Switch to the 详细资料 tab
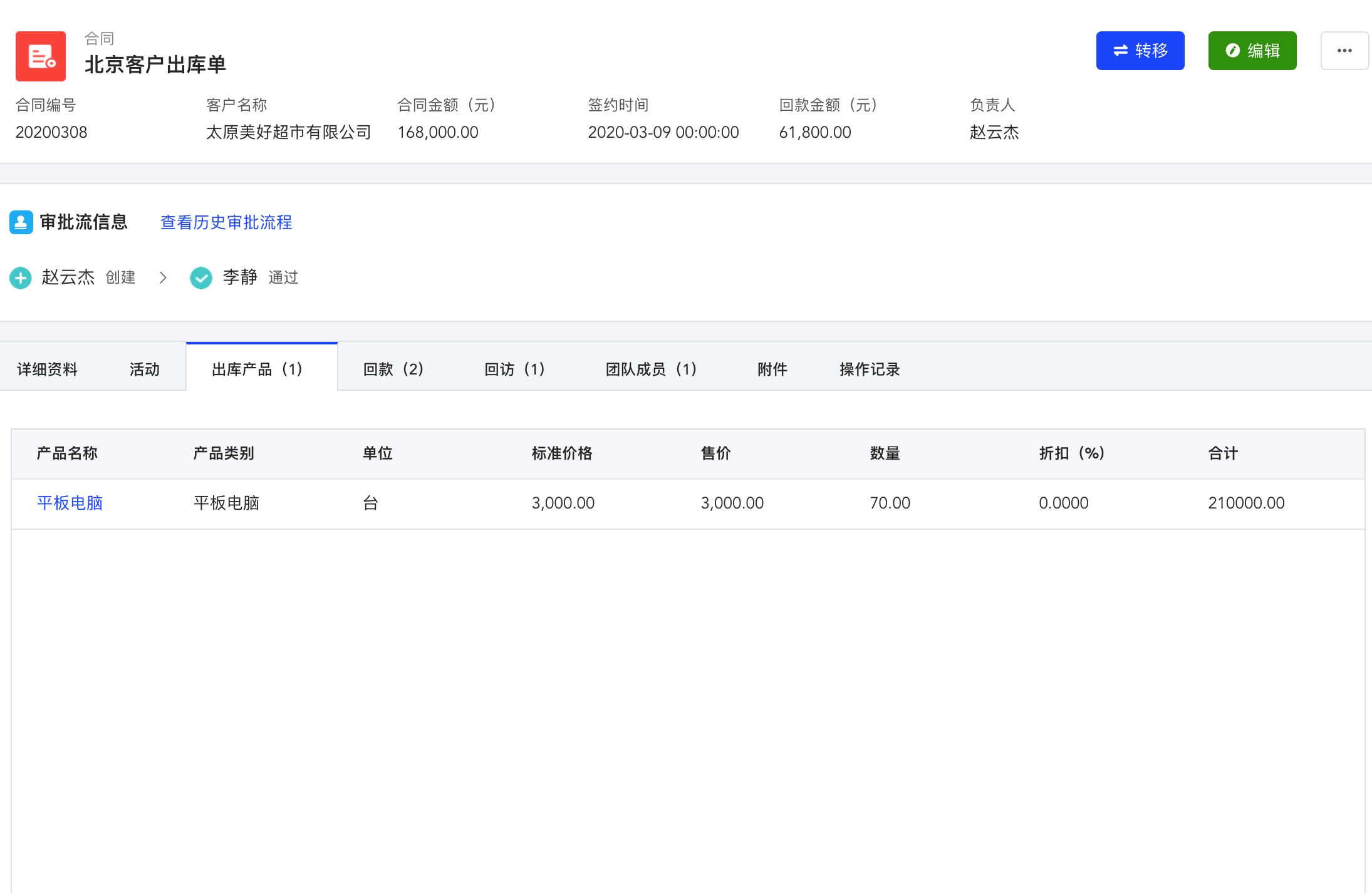 click(x=47, y=369)
